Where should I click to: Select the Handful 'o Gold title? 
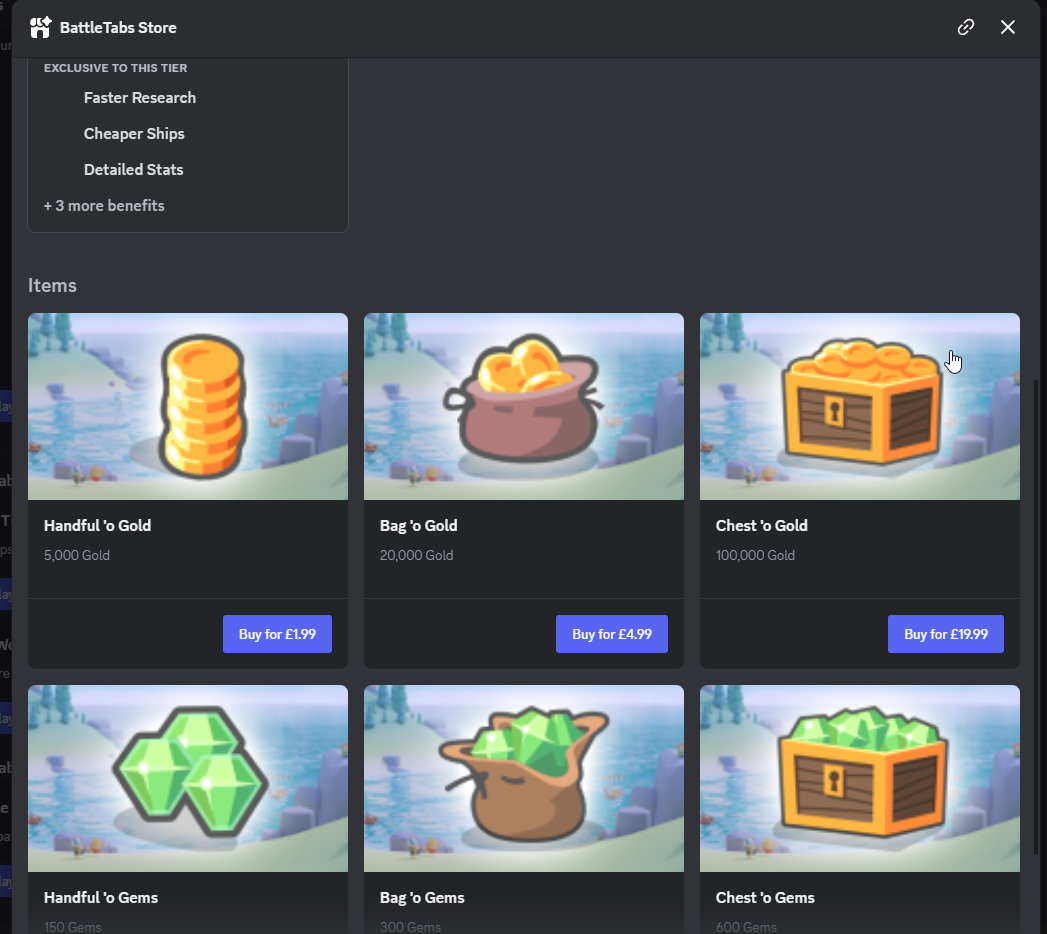point(97,526)
